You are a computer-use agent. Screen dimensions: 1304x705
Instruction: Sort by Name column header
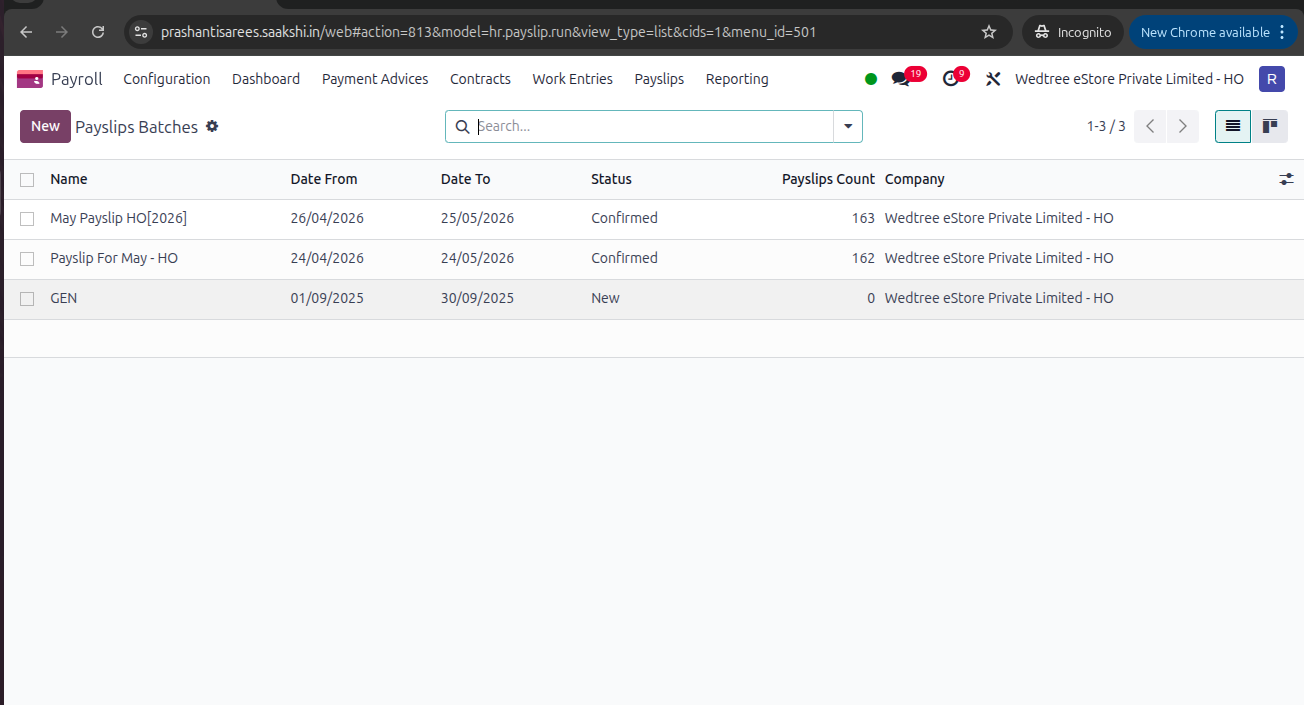pyautogui.click(x=69, y=179)
